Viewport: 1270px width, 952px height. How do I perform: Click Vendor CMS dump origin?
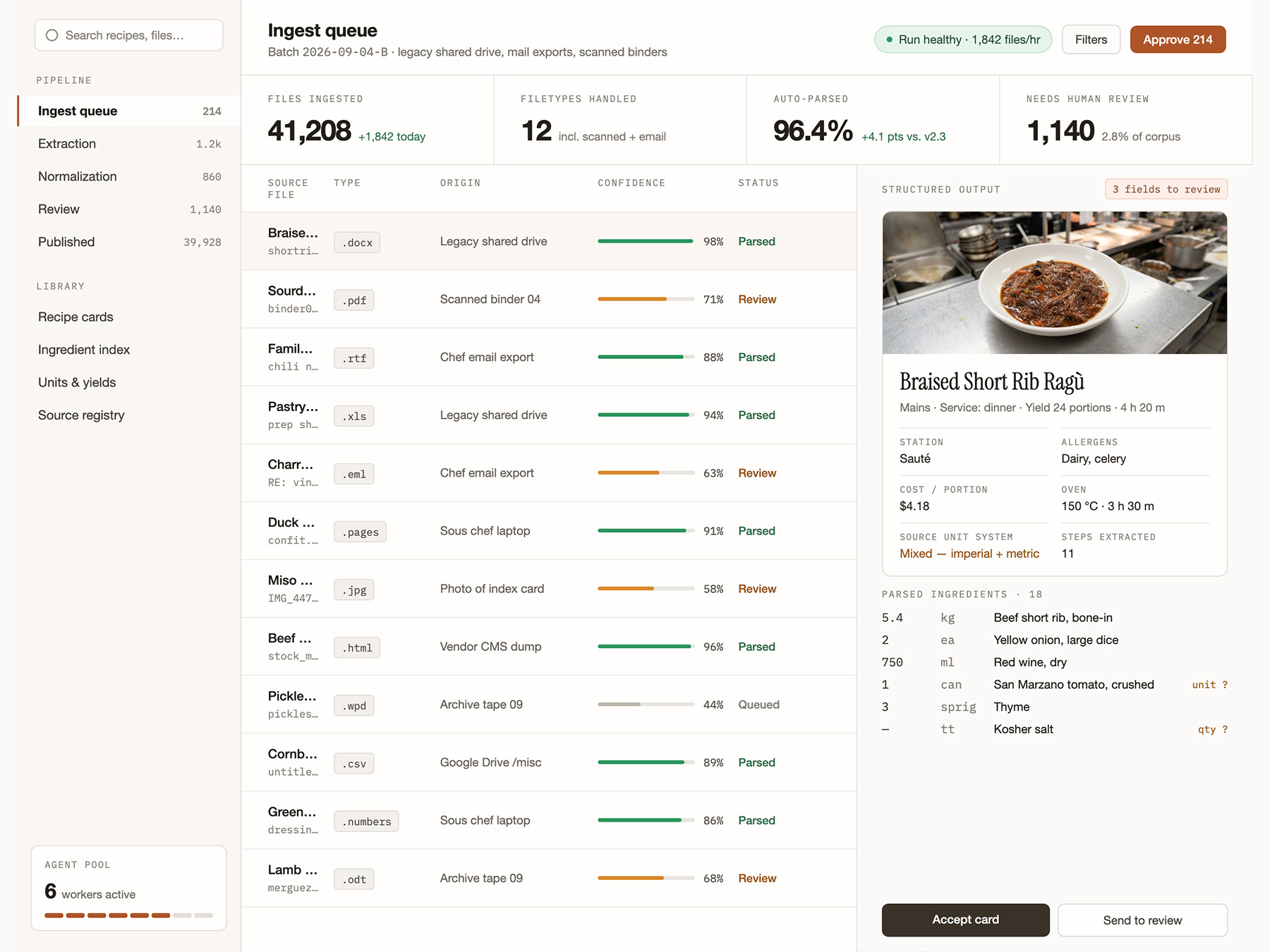click(x=490, y=647)
